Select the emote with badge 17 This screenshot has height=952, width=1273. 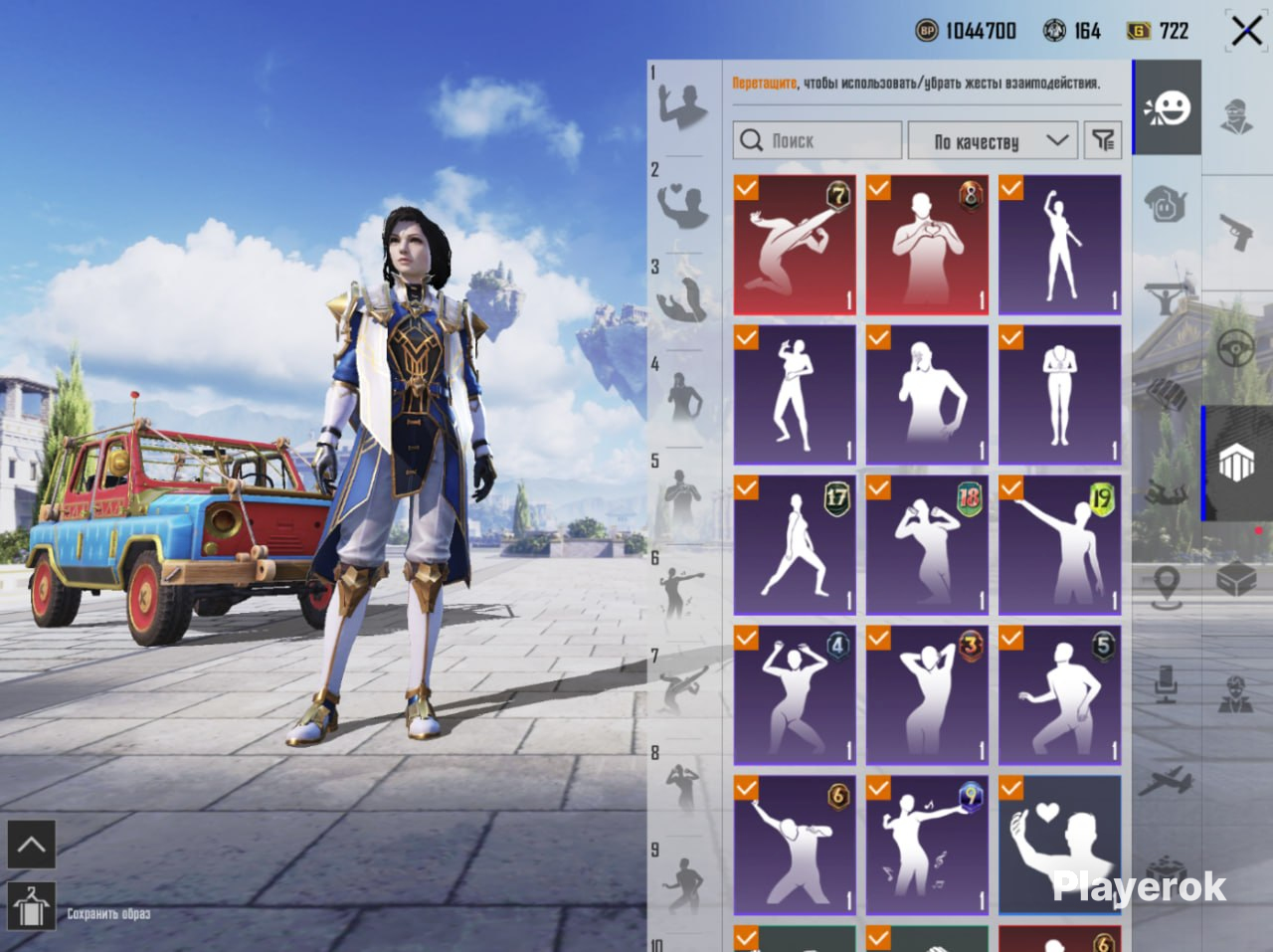[x=795, y=545]
